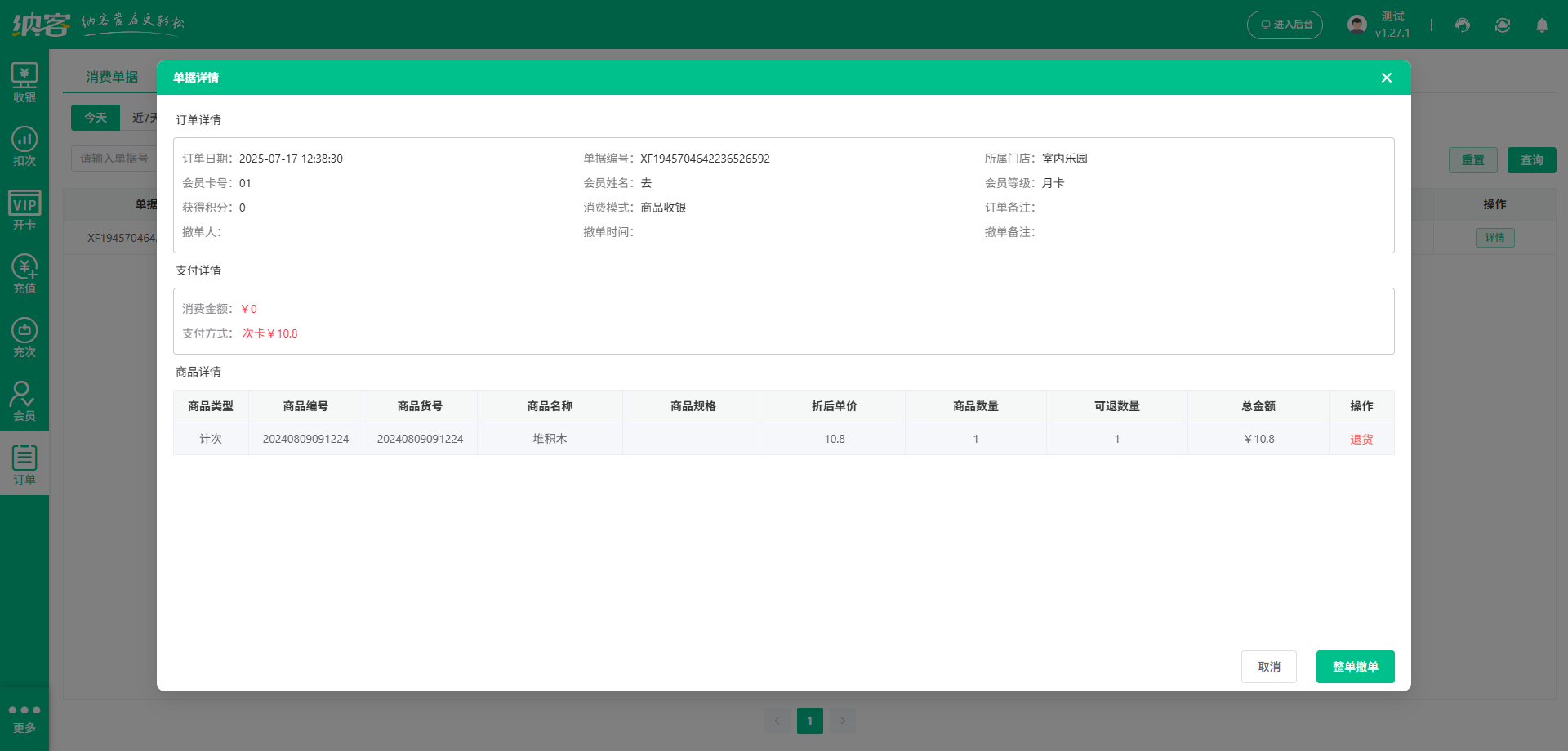Click the 重置 reset button
This screenshot has width=1568, height=751.
1472,160
